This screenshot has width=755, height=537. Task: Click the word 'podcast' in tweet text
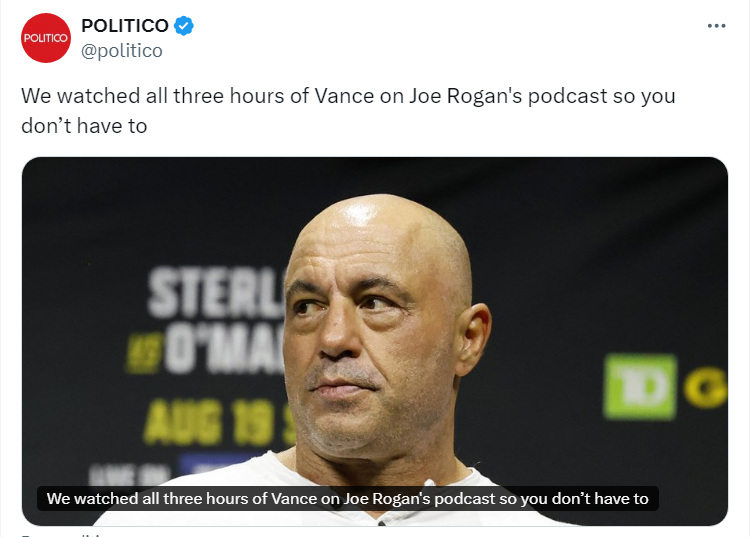567,96
